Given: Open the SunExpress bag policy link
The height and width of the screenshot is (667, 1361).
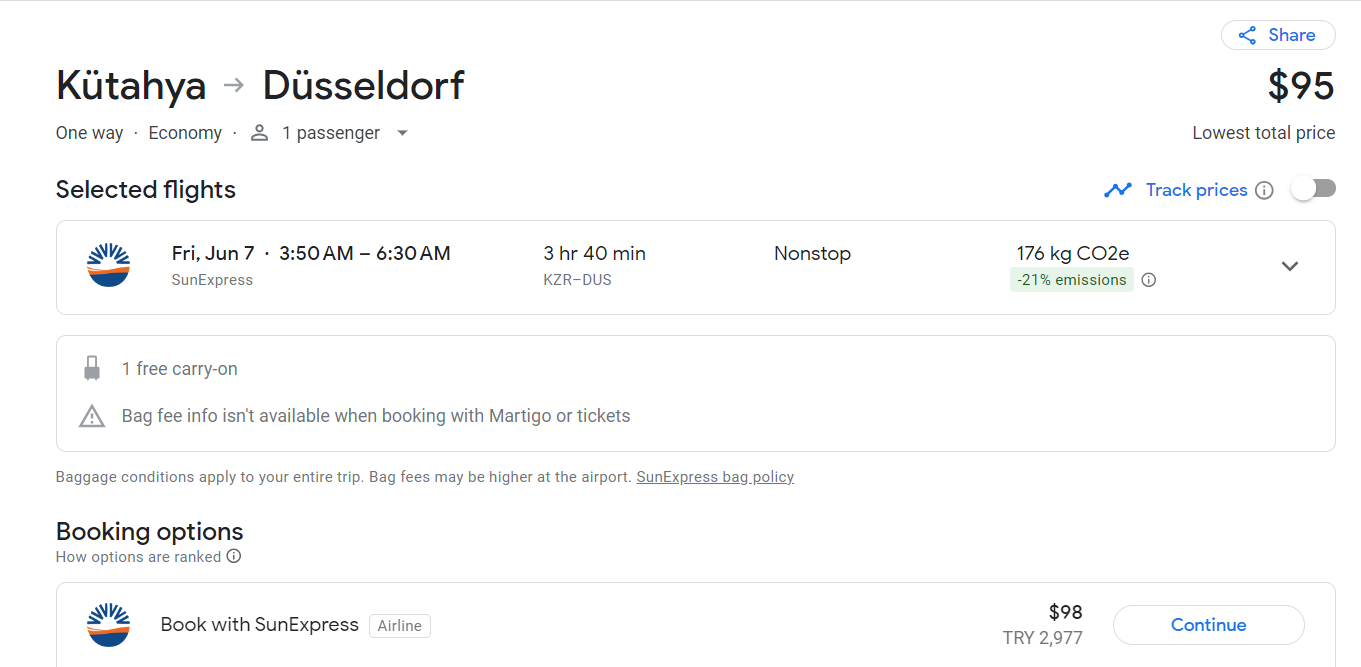Looking at the screenshot, I should (715, 477).
